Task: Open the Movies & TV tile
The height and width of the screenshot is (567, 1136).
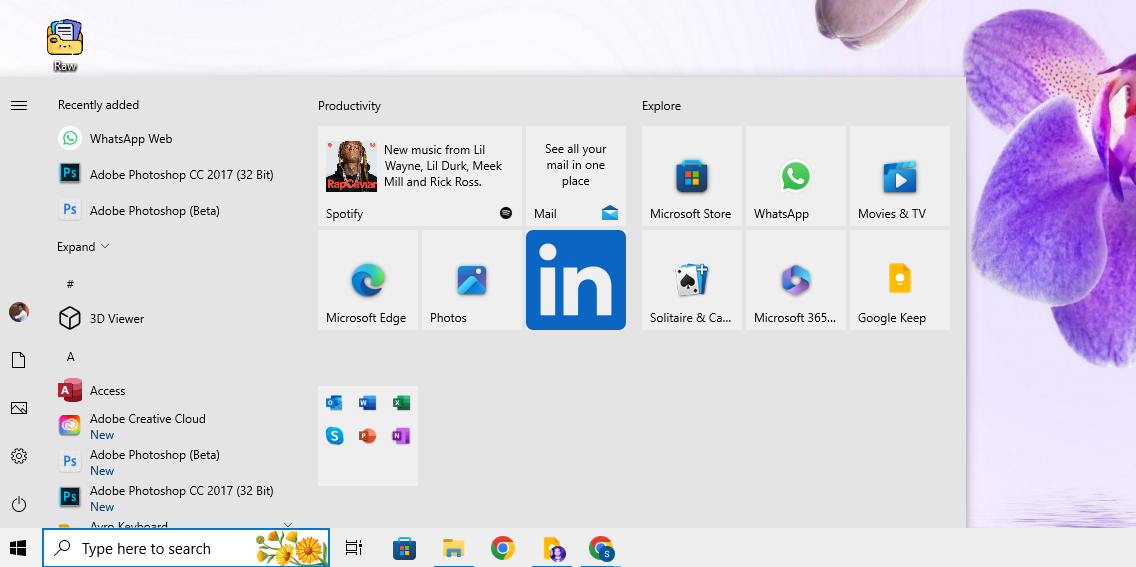Action: pyautogui.click(x=899, y=176)
